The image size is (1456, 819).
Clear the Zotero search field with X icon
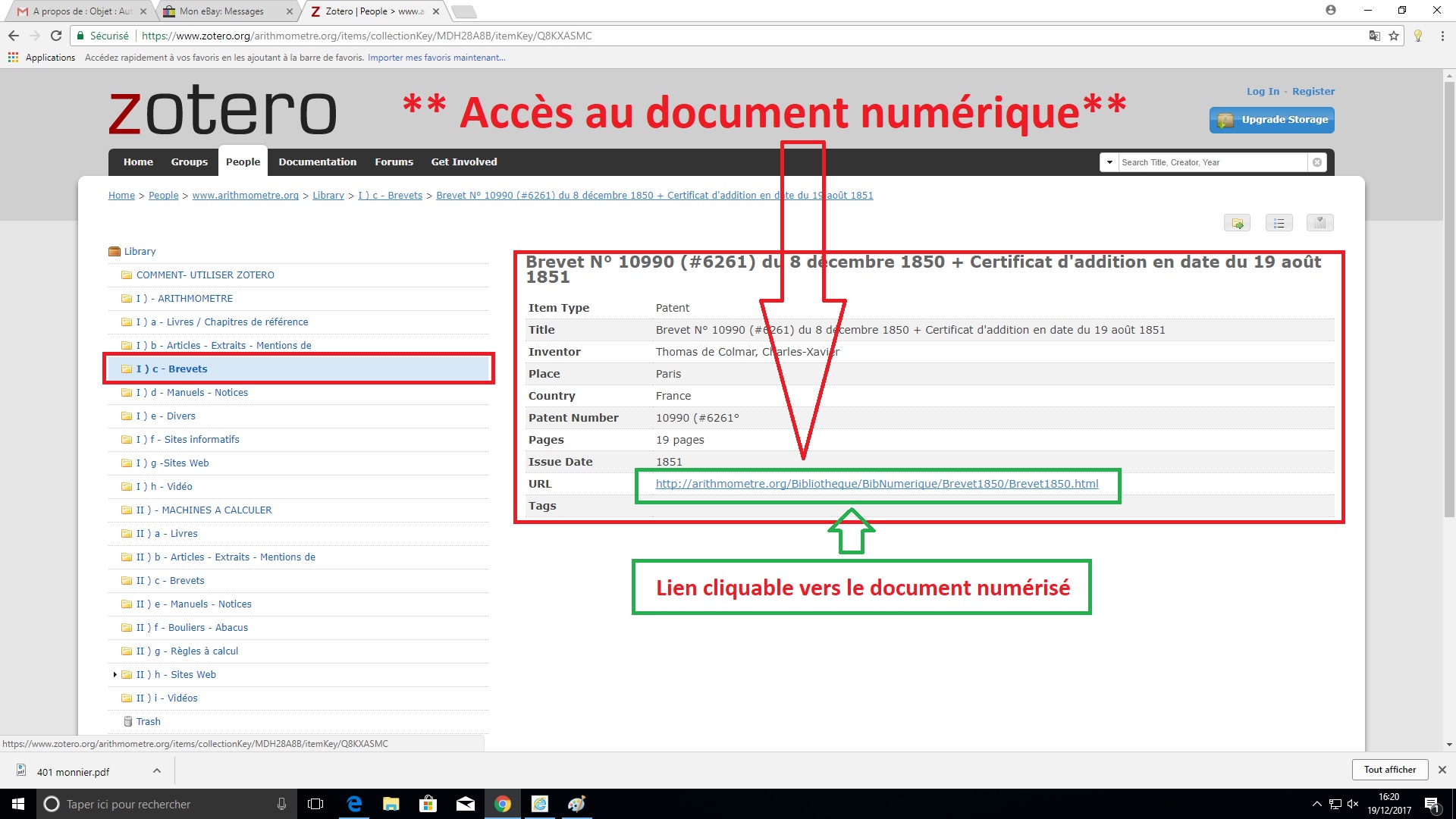coord(1317,162)
